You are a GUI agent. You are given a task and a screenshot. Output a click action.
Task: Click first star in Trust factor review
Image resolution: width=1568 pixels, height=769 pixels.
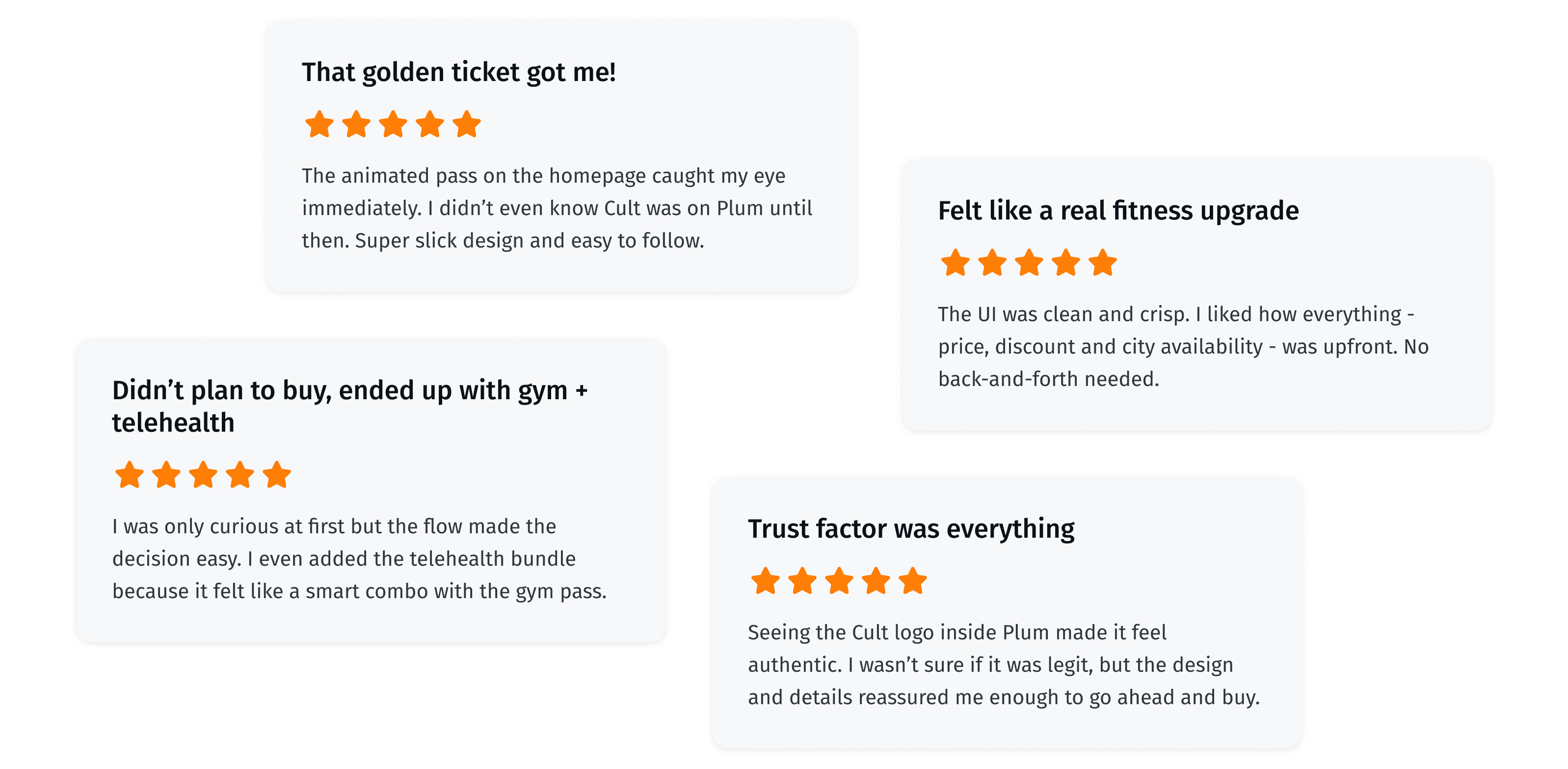click(x=765, y=581)
